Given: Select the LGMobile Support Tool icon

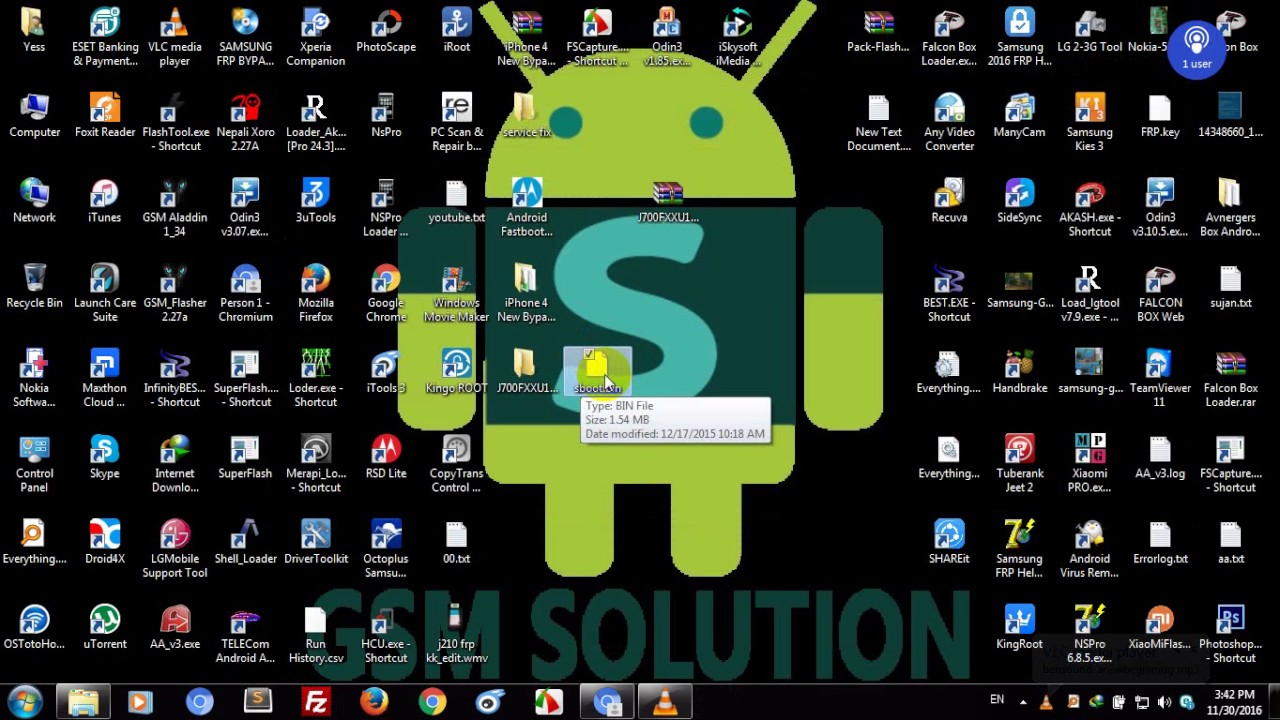Looking at the screenshot, I should [x=175, y=549].
